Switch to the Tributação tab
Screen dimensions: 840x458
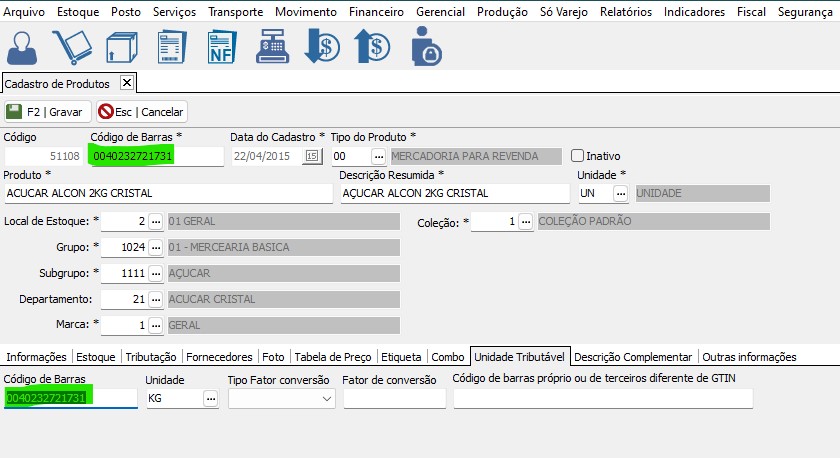click(151, 356)
